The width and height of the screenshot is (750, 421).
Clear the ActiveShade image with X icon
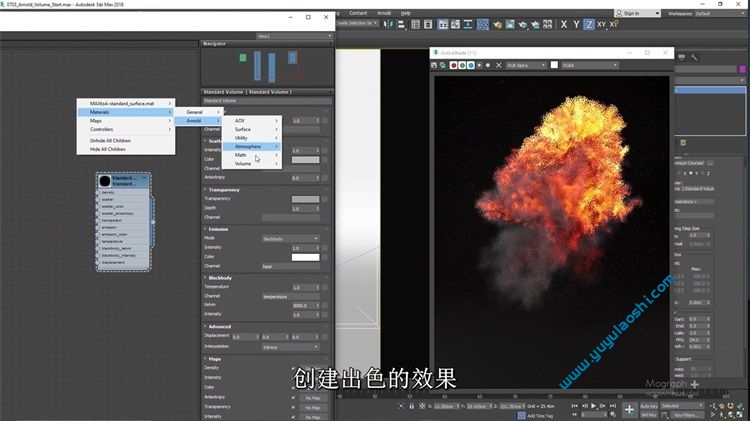498,65
